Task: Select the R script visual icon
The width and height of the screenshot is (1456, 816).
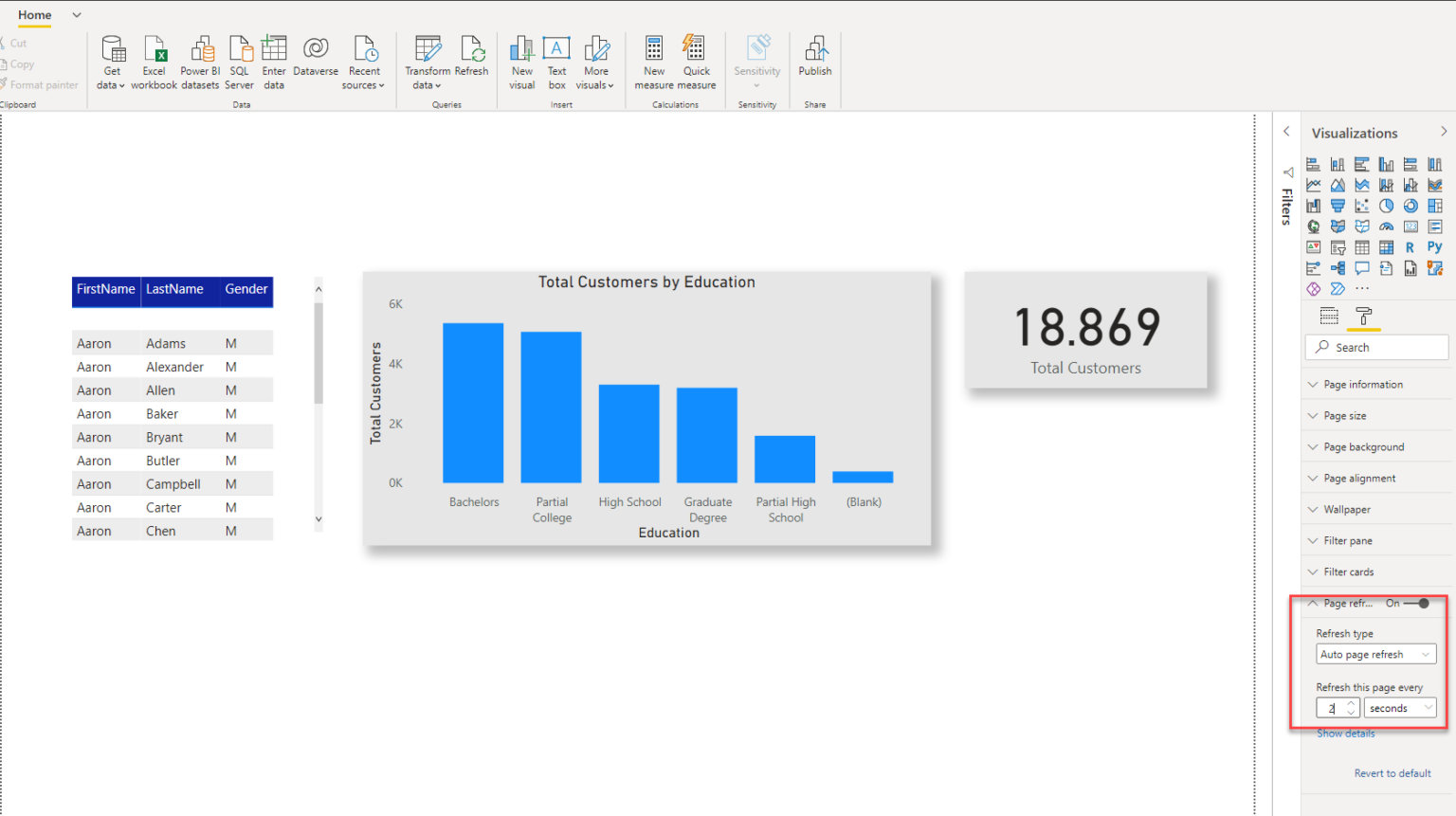Action: click(1410, 246)
